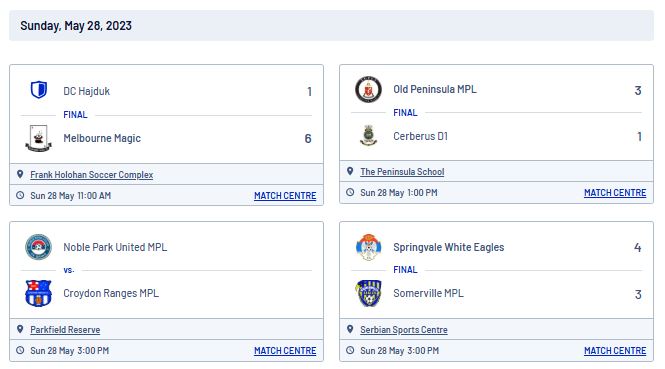Click the Noble Park United MPL logo

(39, 246)
